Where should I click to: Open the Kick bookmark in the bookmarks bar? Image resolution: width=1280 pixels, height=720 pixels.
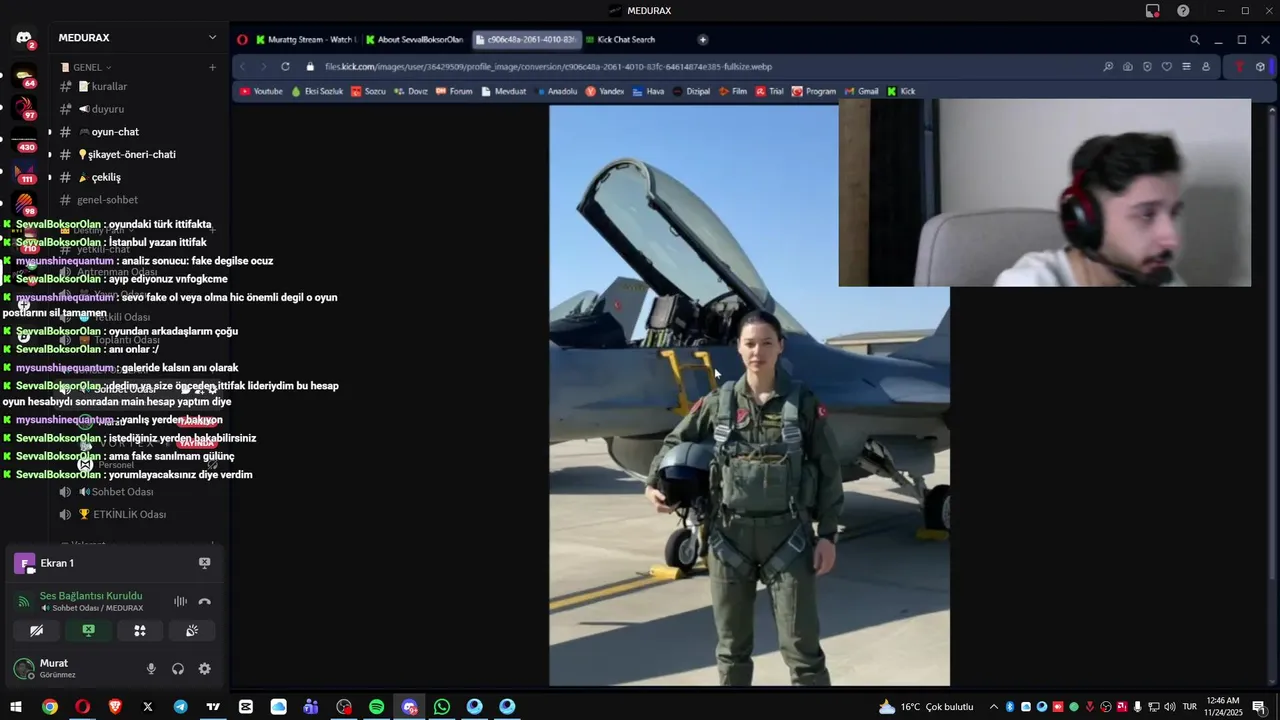(x=901, y=91)
